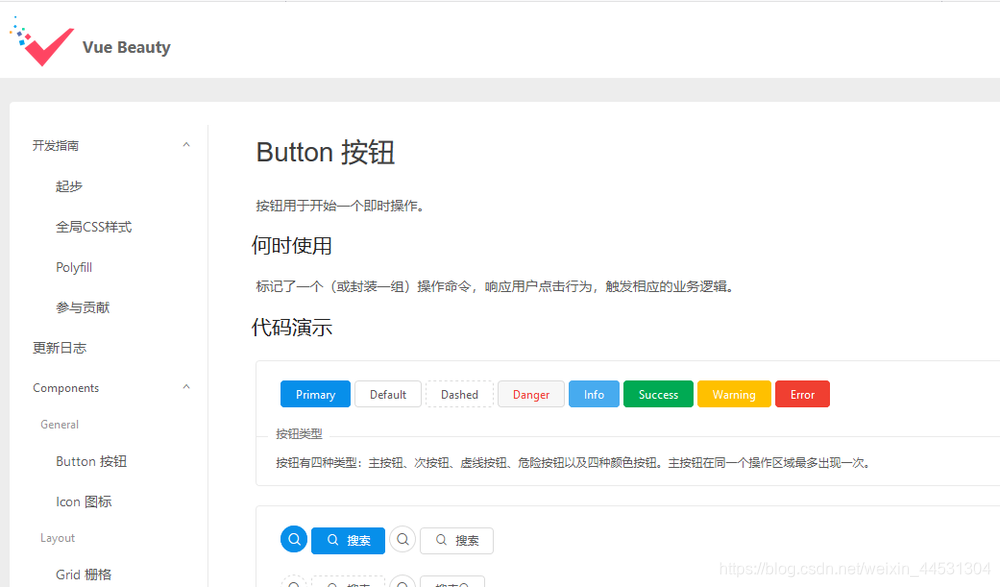Open the 参与贡献 contribution page
The image size is (1000, 587).
pyautogui.click(x=83, y=307)
